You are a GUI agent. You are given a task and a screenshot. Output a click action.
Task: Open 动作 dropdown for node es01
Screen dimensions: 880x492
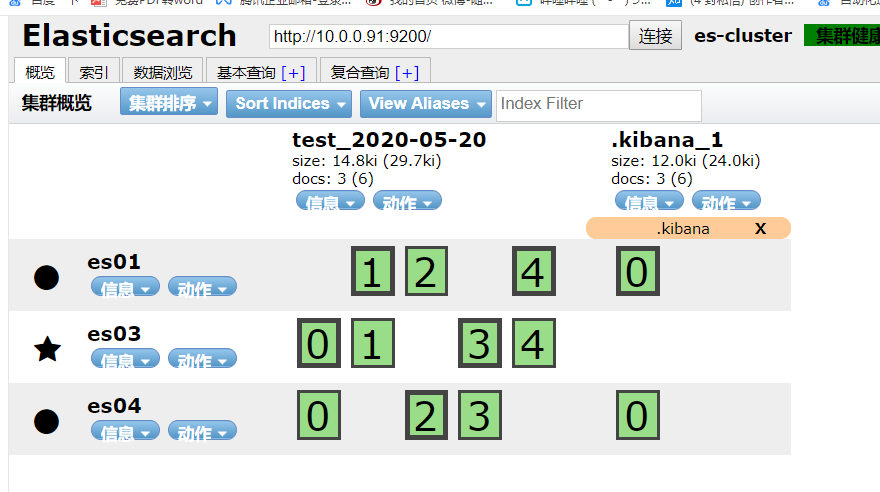pyautogui.click(x=202, y=287)
